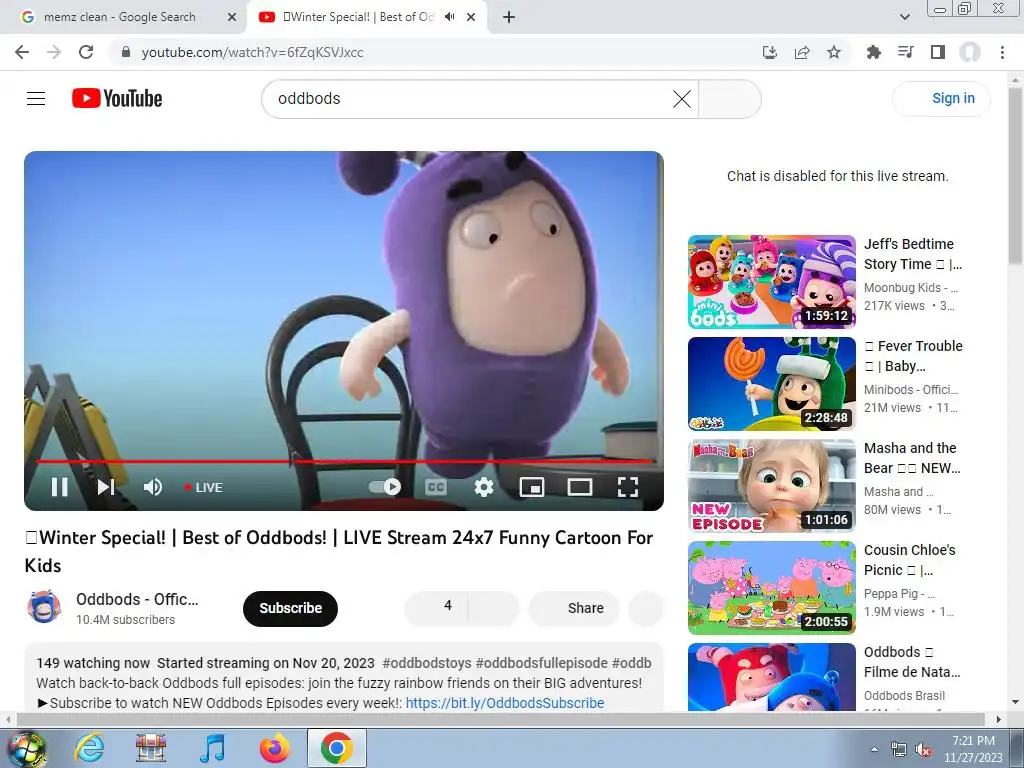Clear the oddbods search text with X
The height and width of the screenshot is (768, 1024).
point(682,99)
